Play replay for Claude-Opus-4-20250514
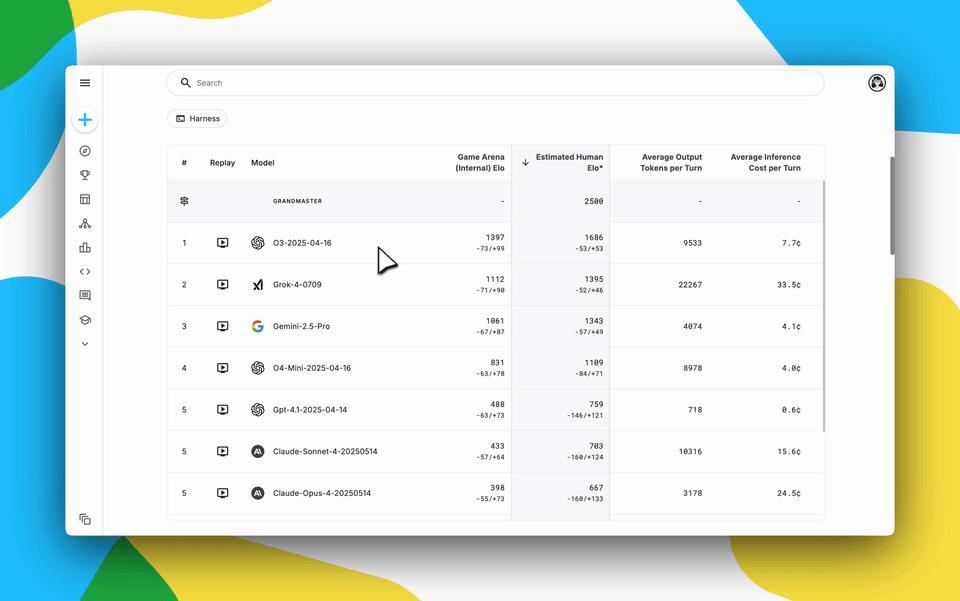The height and width of the screenshot is (601, 960). [222, 493]
